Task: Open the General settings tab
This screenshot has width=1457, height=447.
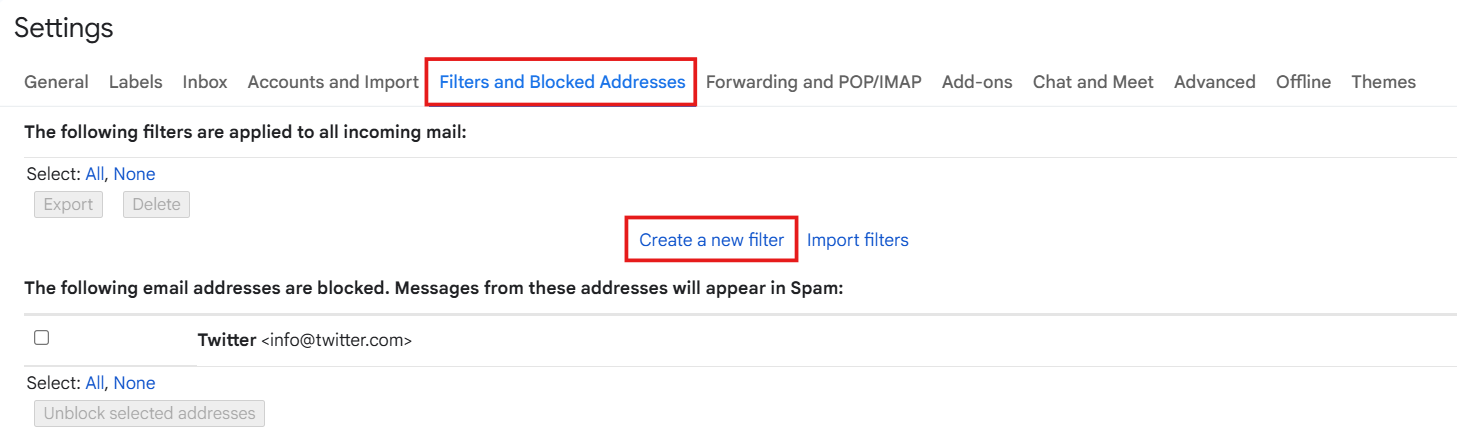Action: (x=56, y=82)
